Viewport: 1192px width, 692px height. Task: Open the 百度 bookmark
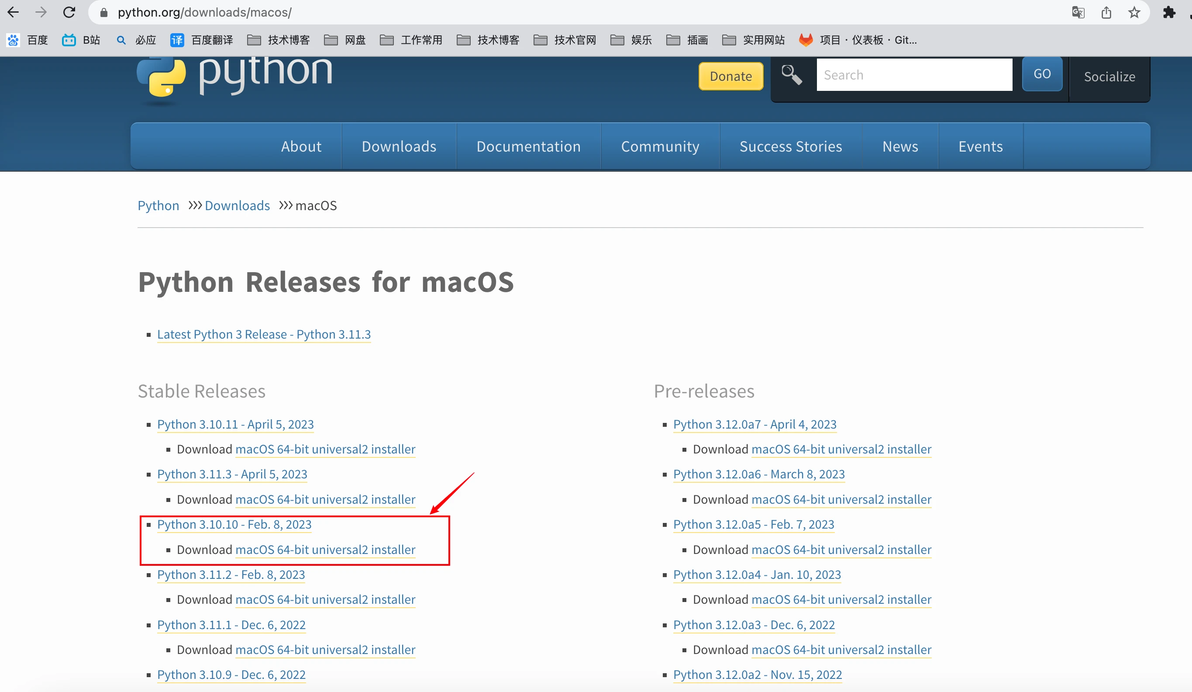click(27, 40)
